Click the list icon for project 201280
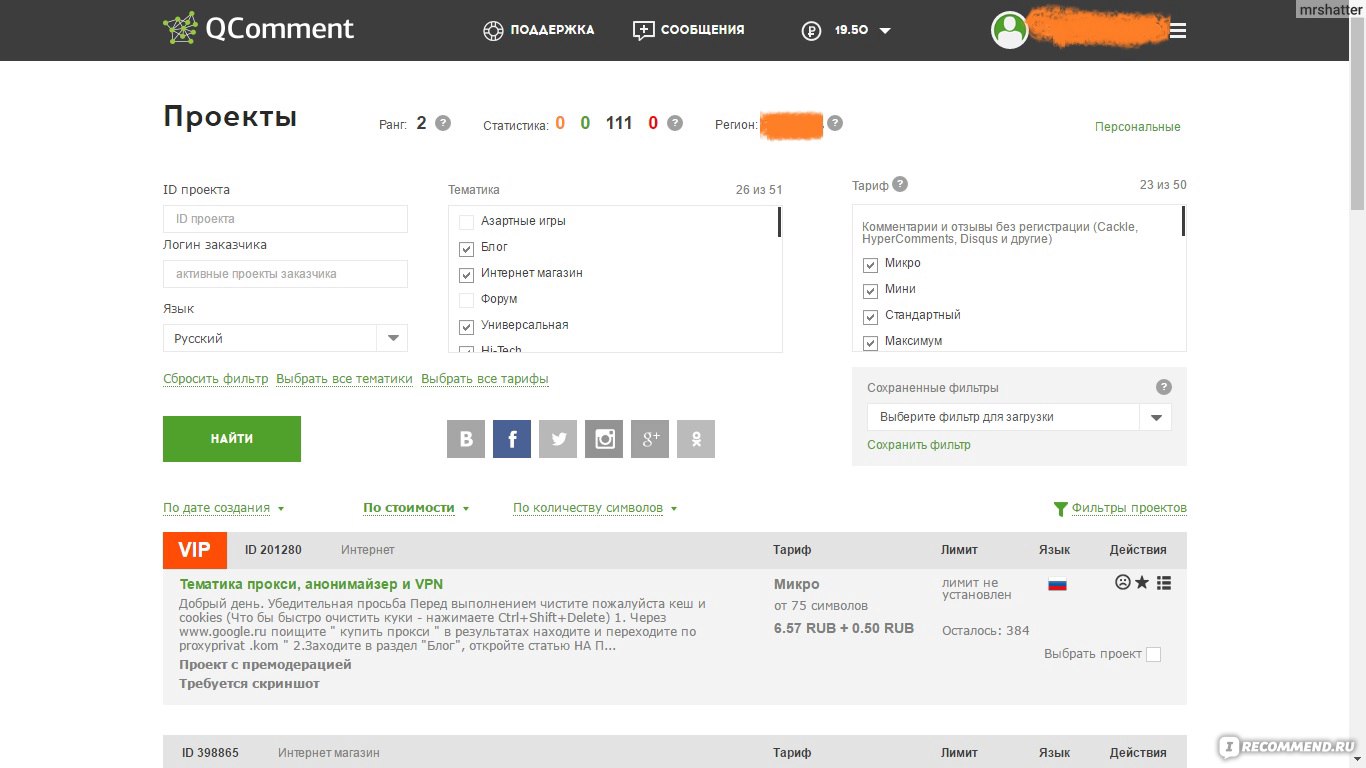The image size is (1366, 768). tap(1164, 582)
